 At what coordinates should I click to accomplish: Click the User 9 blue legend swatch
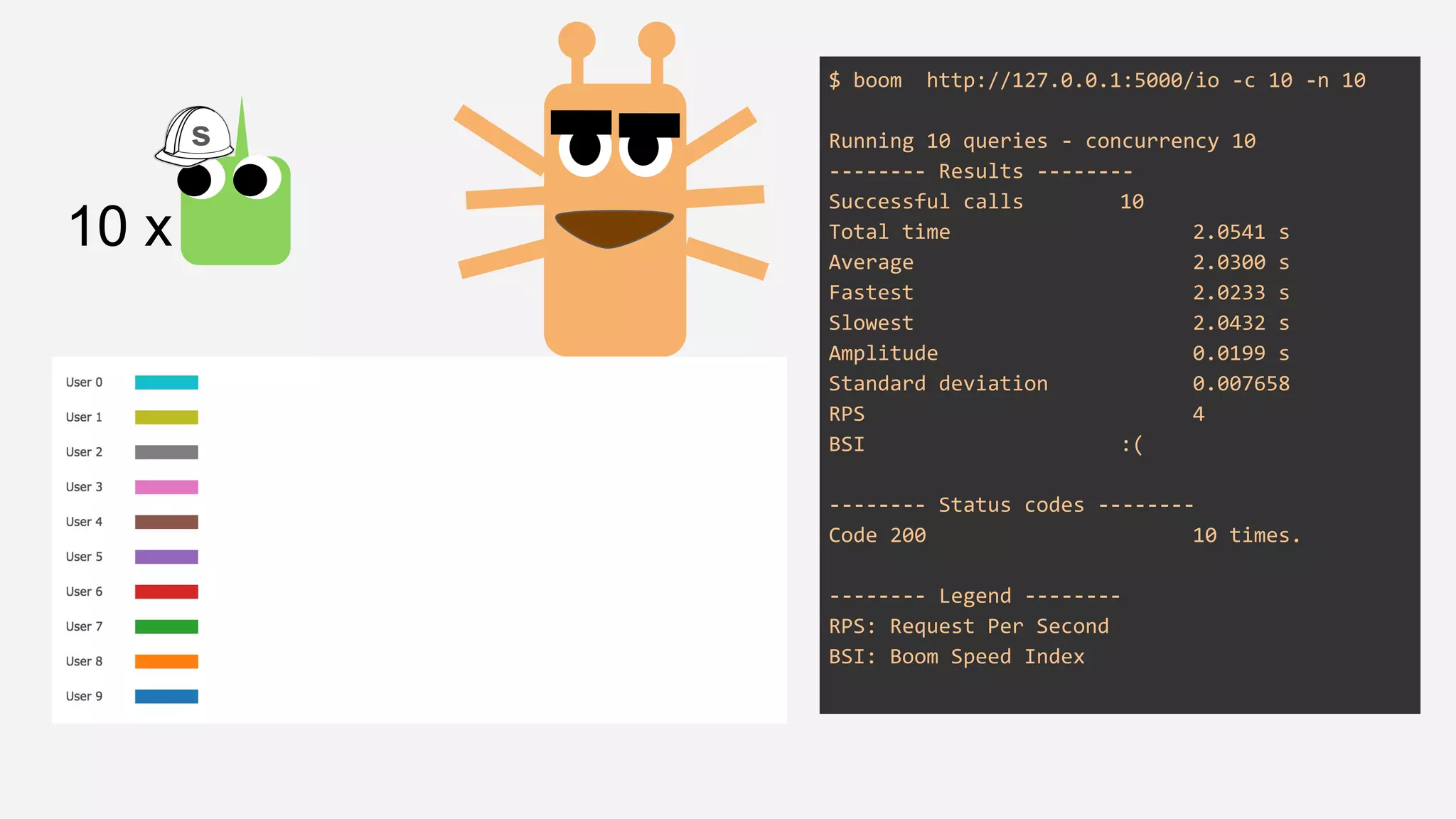pyautogui.click(x=166, y=696)
